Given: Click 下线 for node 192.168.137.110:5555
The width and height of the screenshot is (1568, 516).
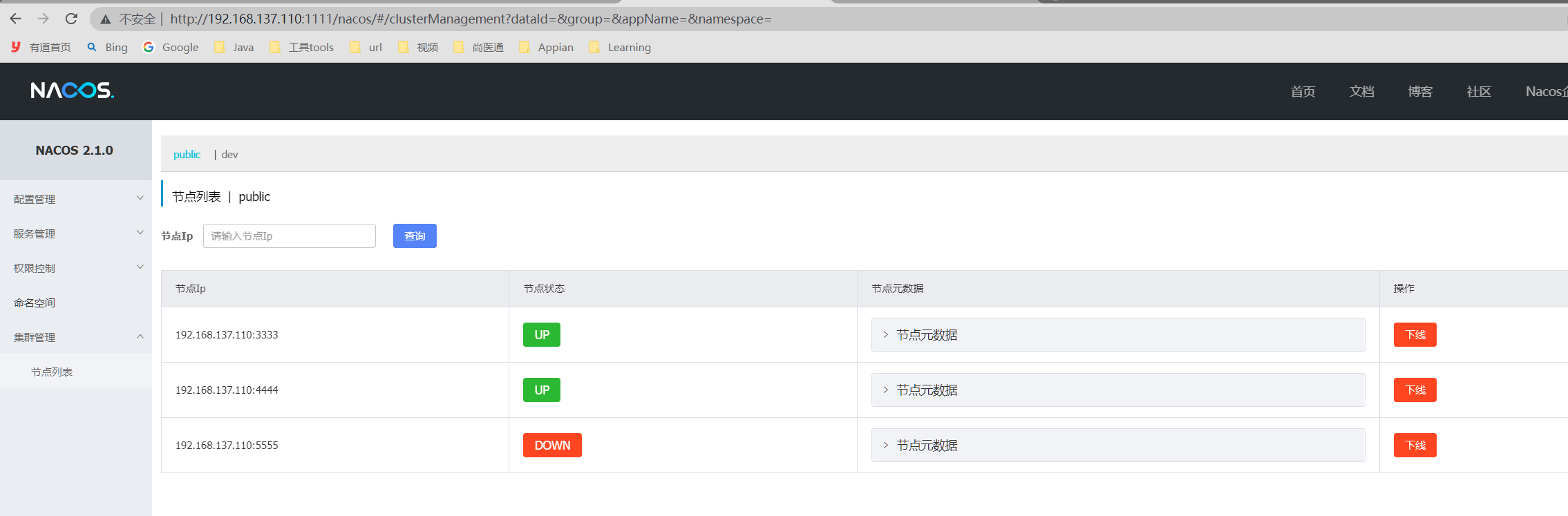Looking at the screenshot, I should [1415, 445].
